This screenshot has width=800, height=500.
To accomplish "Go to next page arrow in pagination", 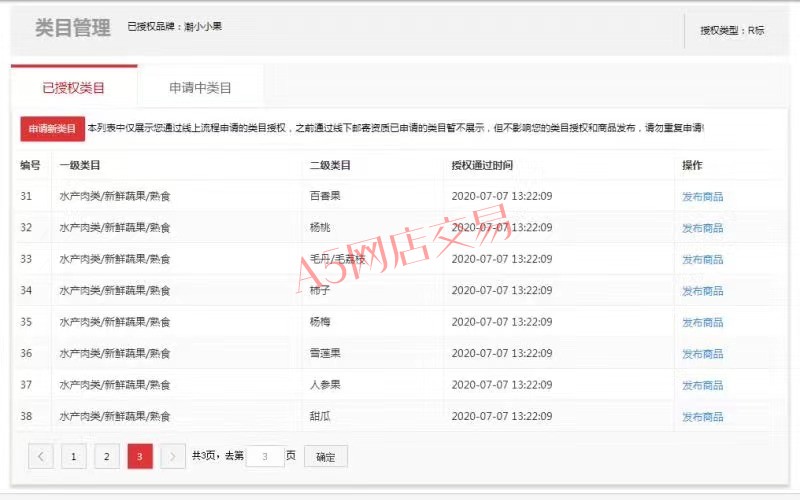I will coord(172,457).
